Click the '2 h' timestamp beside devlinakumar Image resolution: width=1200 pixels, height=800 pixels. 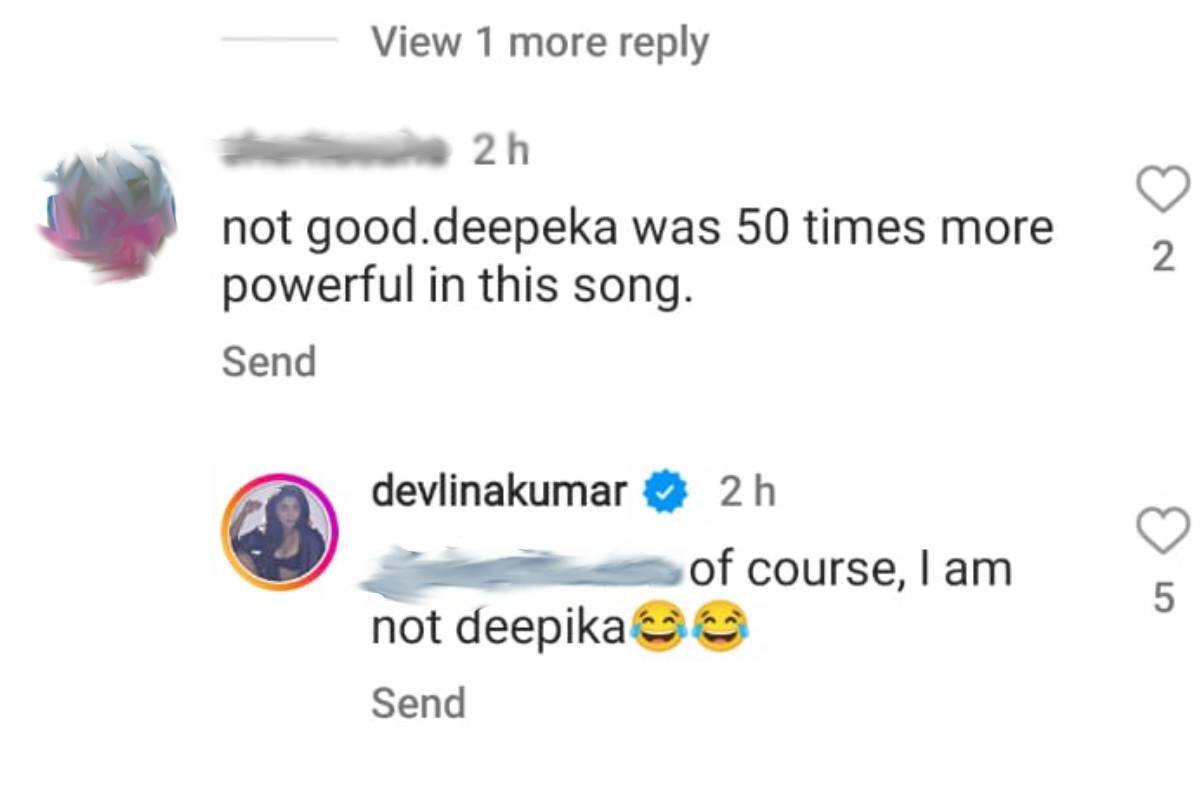point(747,493)
